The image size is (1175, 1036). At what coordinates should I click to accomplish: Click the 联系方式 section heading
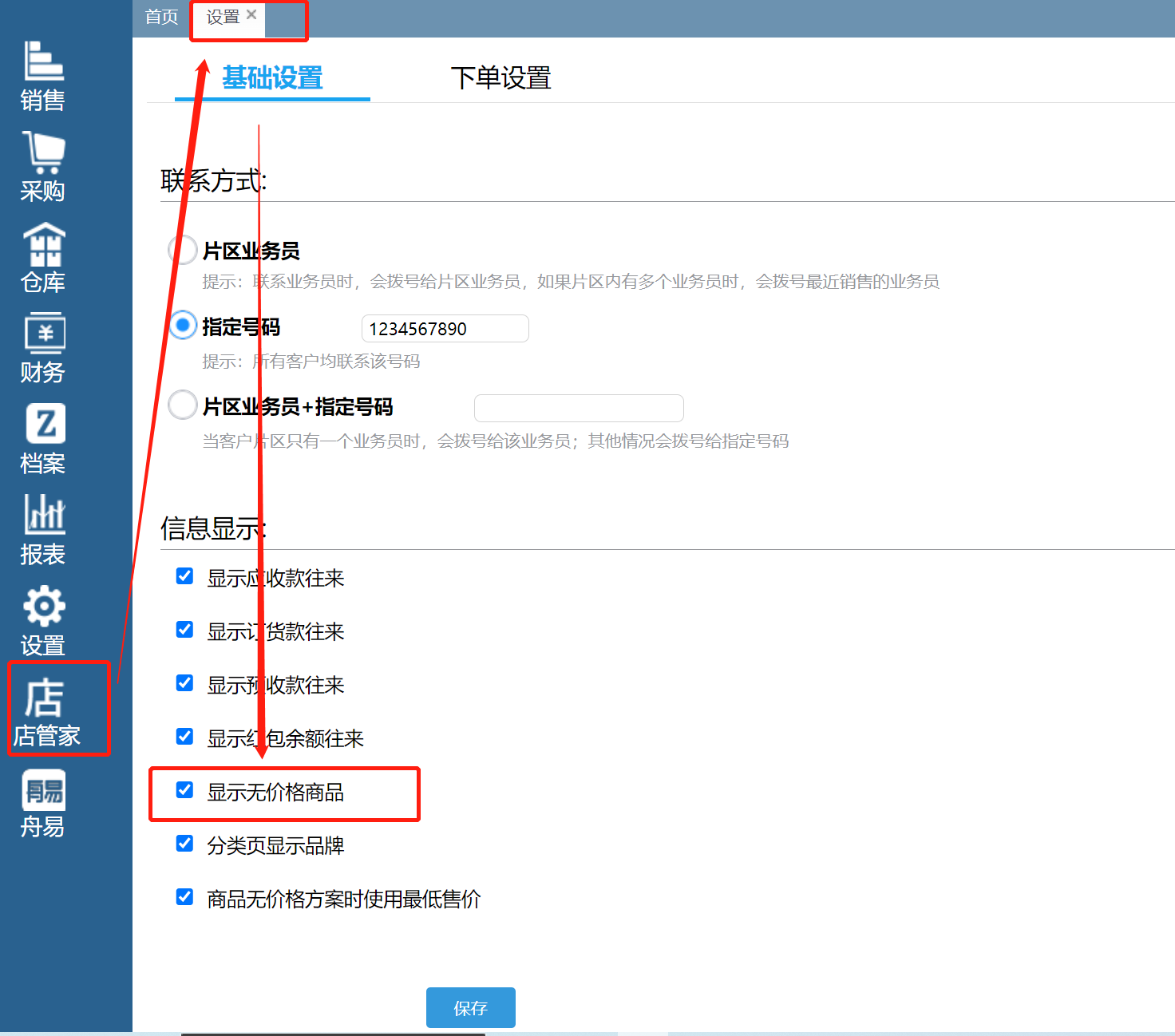[x=214, y=180]
